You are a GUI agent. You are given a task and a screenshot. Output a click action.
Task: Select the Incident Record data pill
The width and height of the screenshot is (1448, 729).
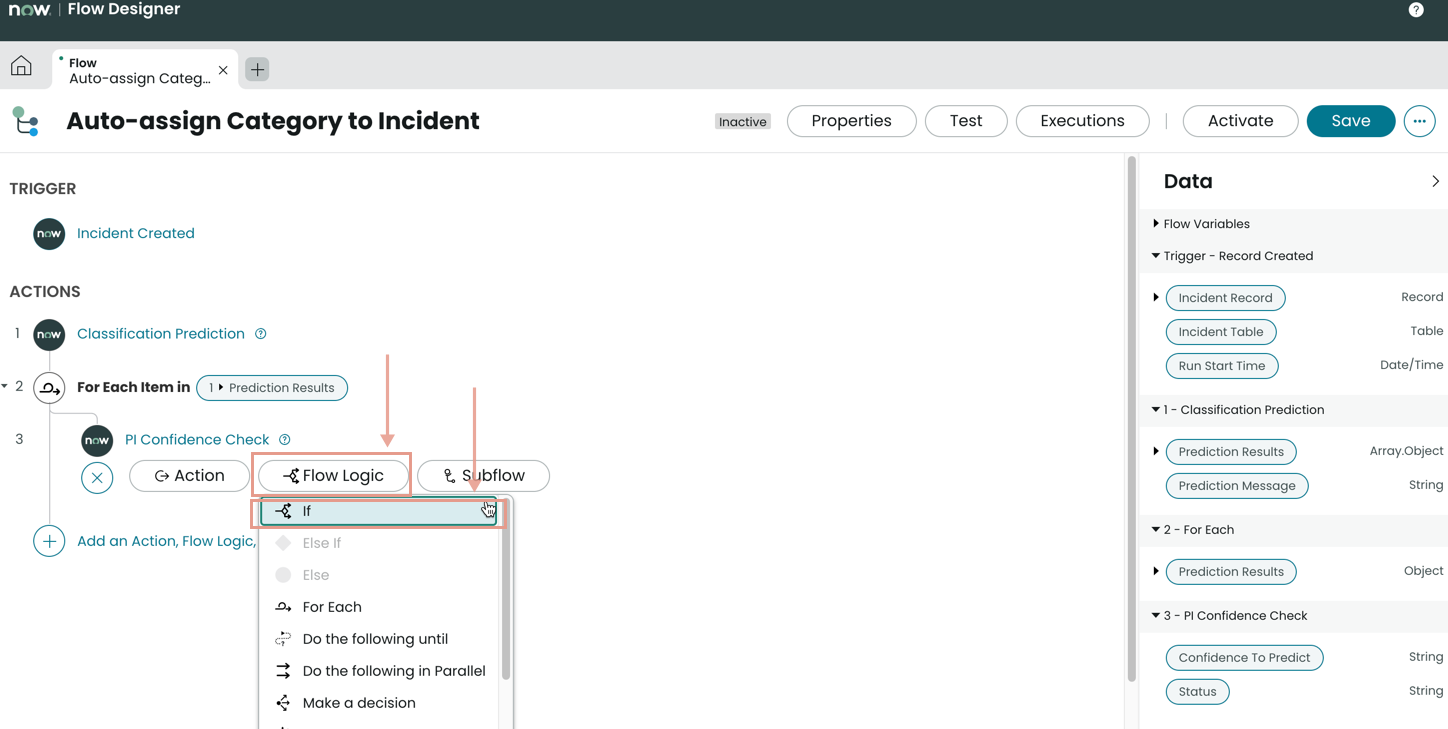click(x=1225, y=298)
